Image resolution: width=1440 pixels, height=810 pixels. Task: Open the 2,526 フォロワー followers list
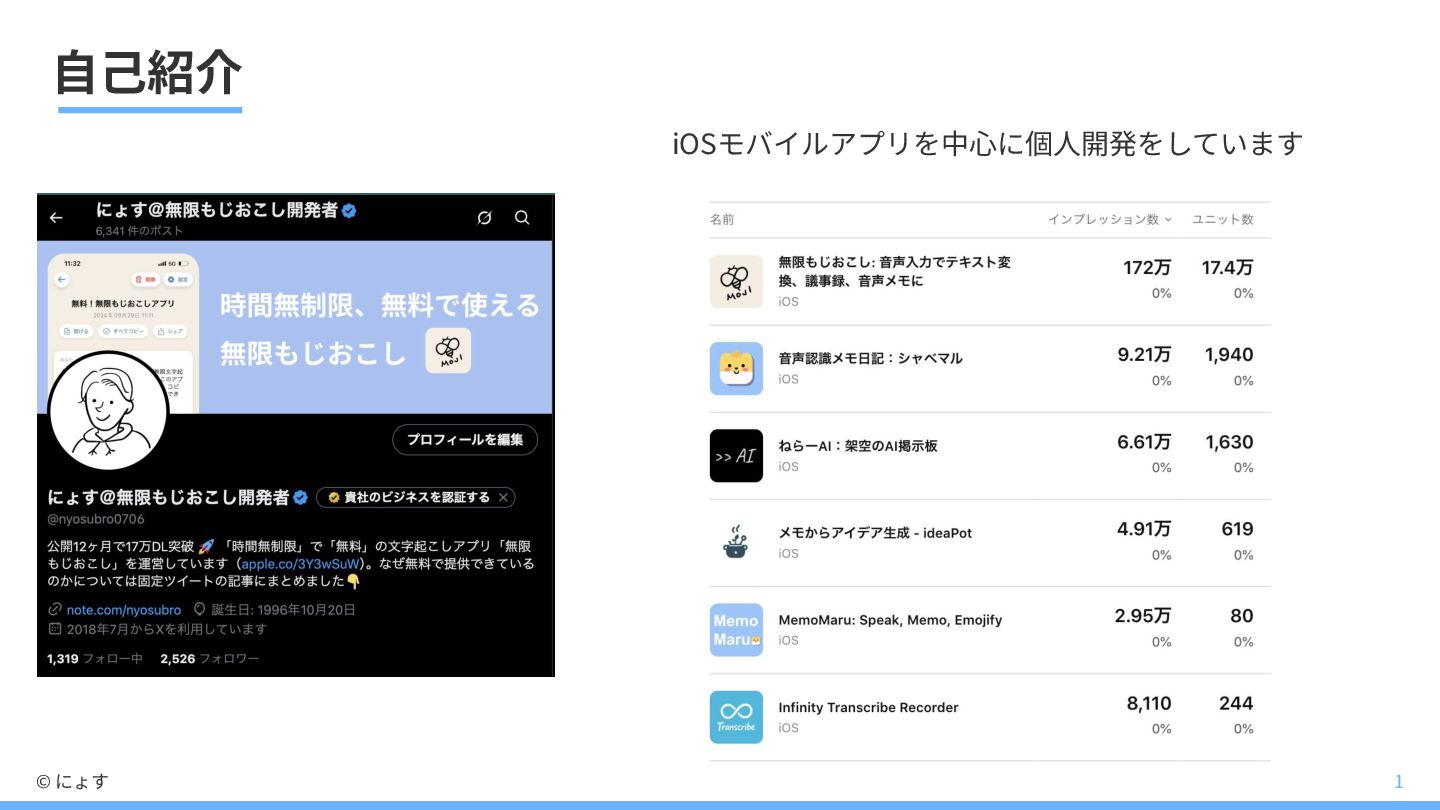pyautogui.click(x=209, y=659)
